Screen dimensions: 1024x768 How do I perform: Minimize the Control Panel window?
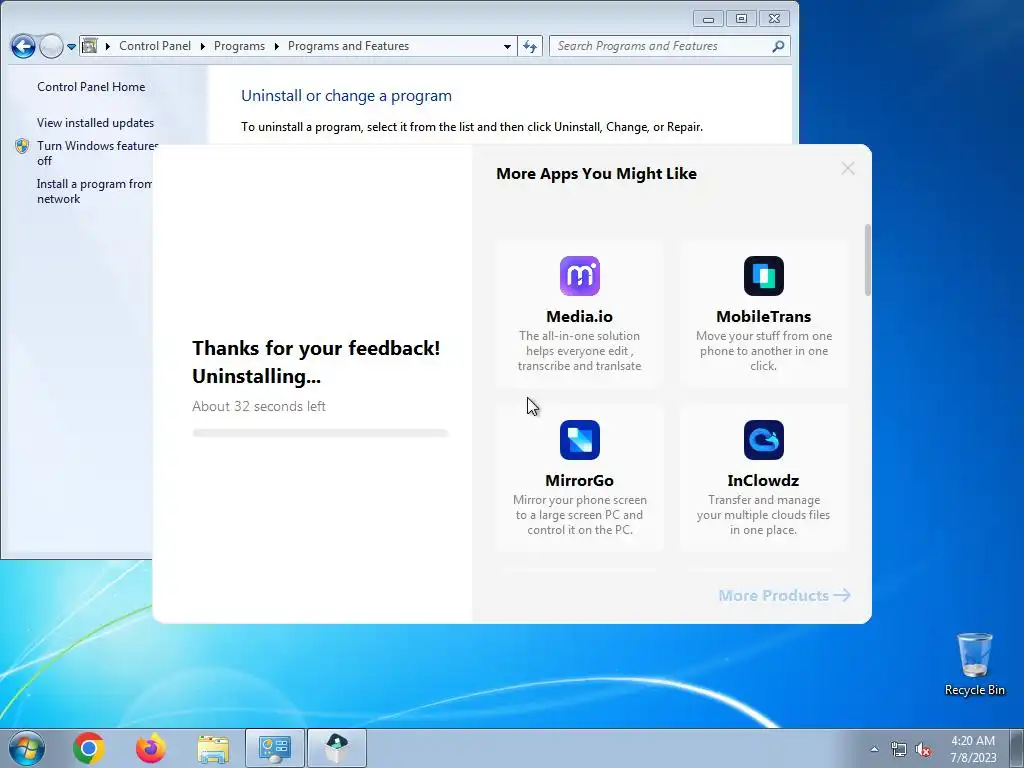coord(708,19)
